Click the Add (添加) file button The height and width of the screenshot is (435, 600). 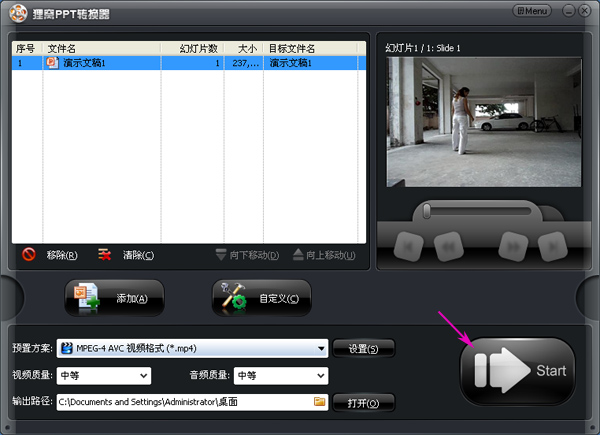click(114, 298)
